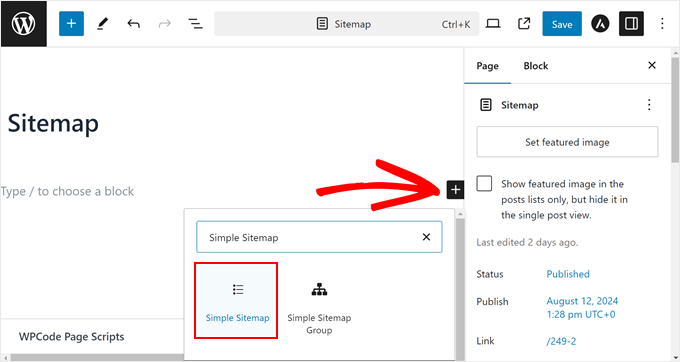Click the block search field
The image size is (680, 362).
(319, 237)
